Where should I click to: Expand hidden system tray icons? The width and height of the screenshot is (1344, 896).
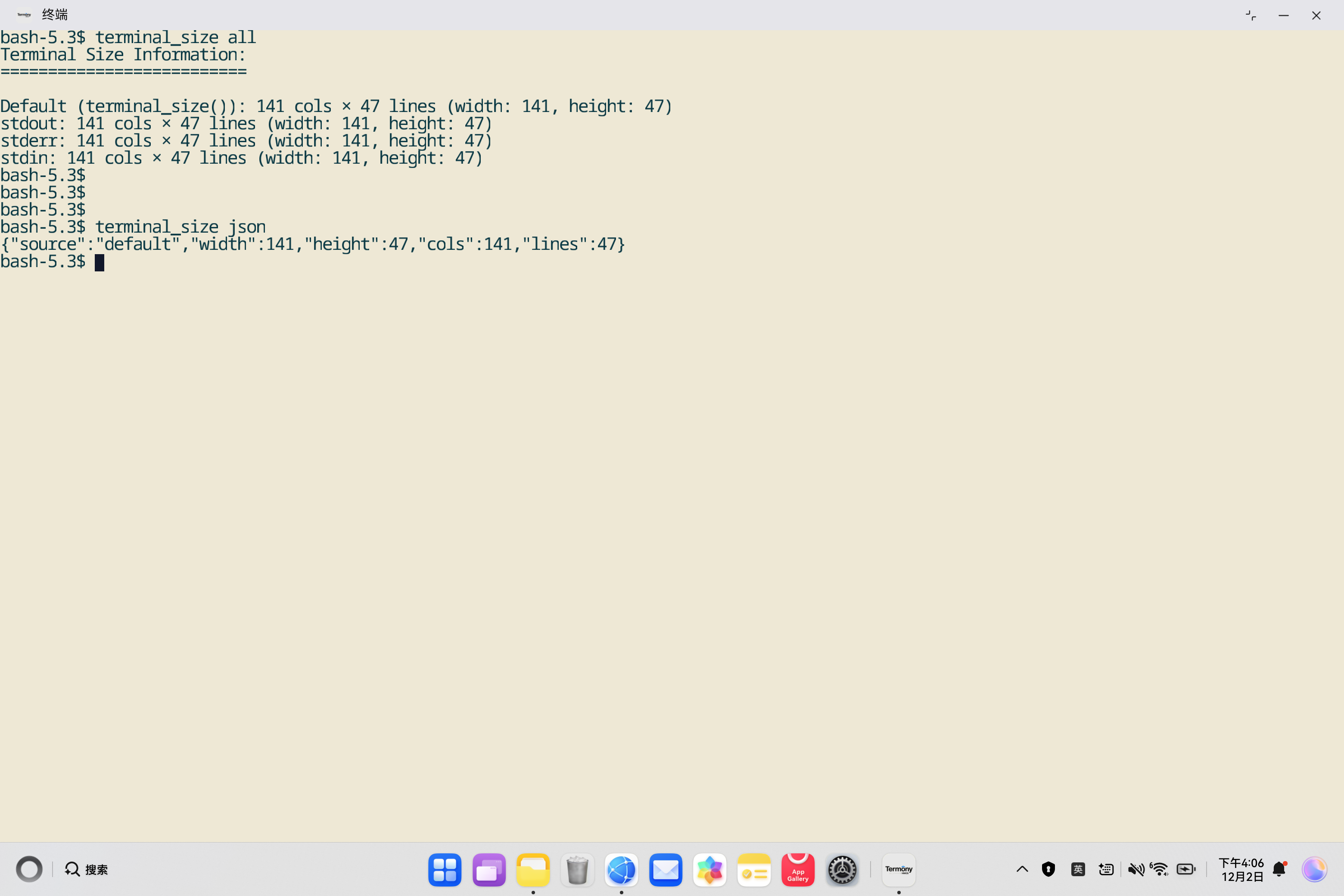click(1022, 869)
